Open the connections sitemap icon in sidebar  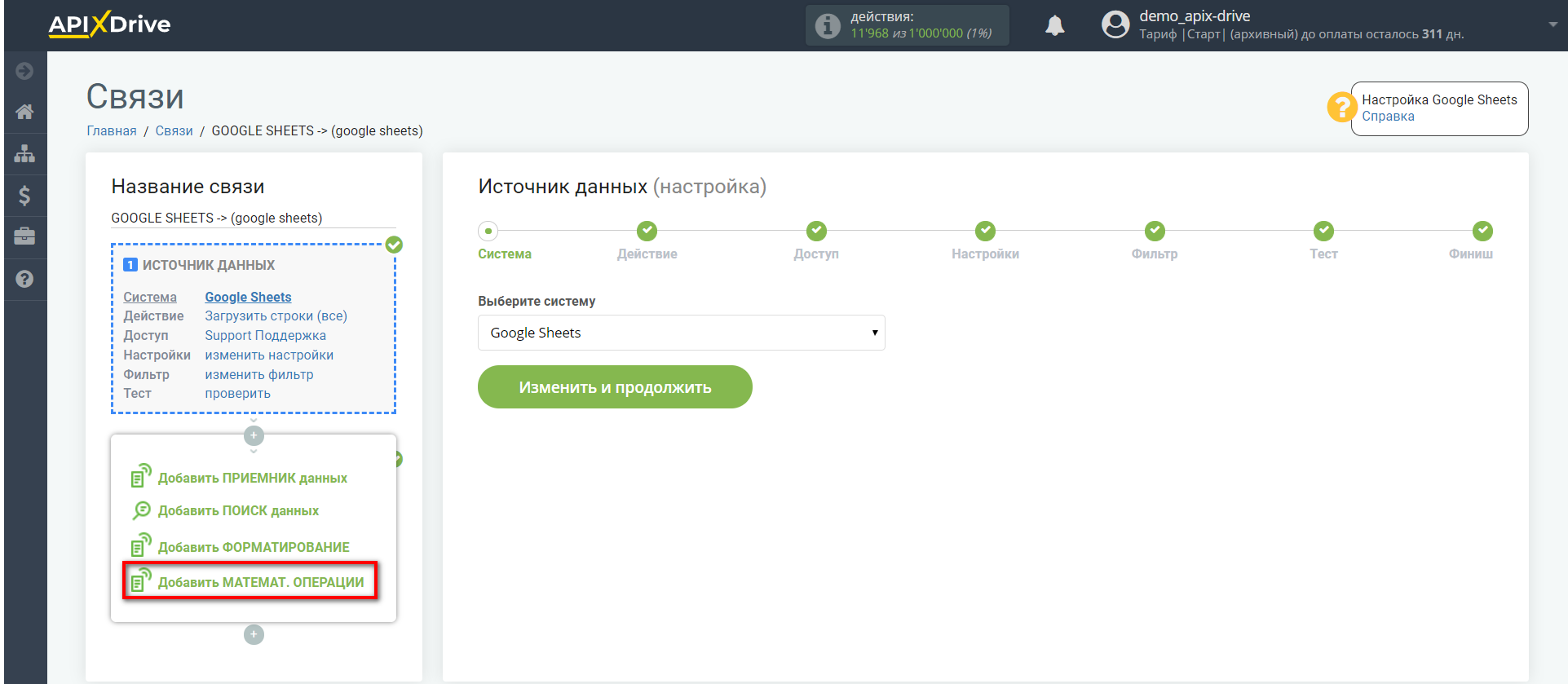point(24,153)
